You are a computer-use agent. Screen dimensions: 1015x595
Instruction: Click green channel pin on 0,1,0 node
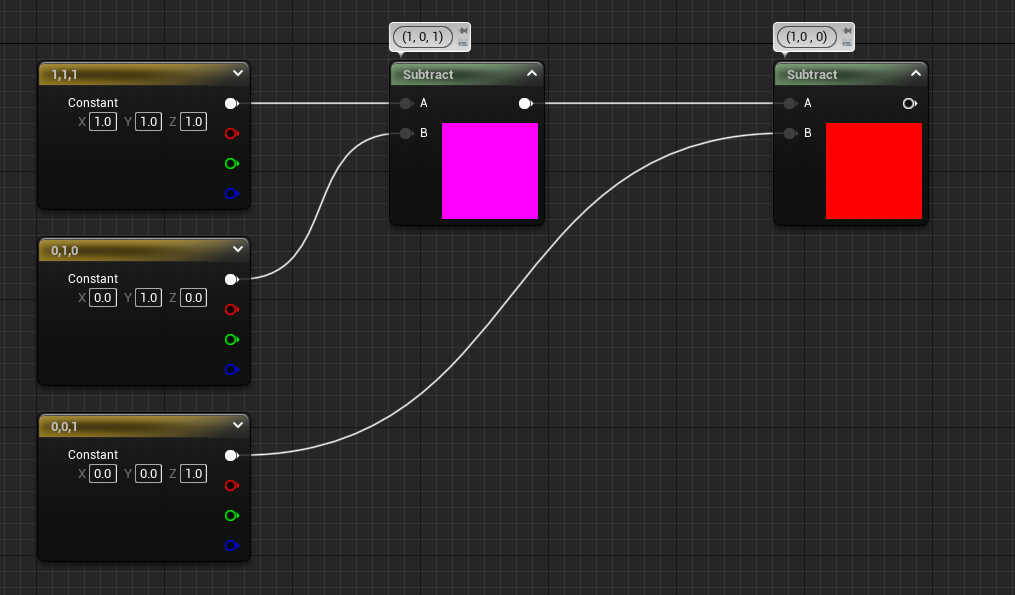pyautogui.click(x=231, y=339)
